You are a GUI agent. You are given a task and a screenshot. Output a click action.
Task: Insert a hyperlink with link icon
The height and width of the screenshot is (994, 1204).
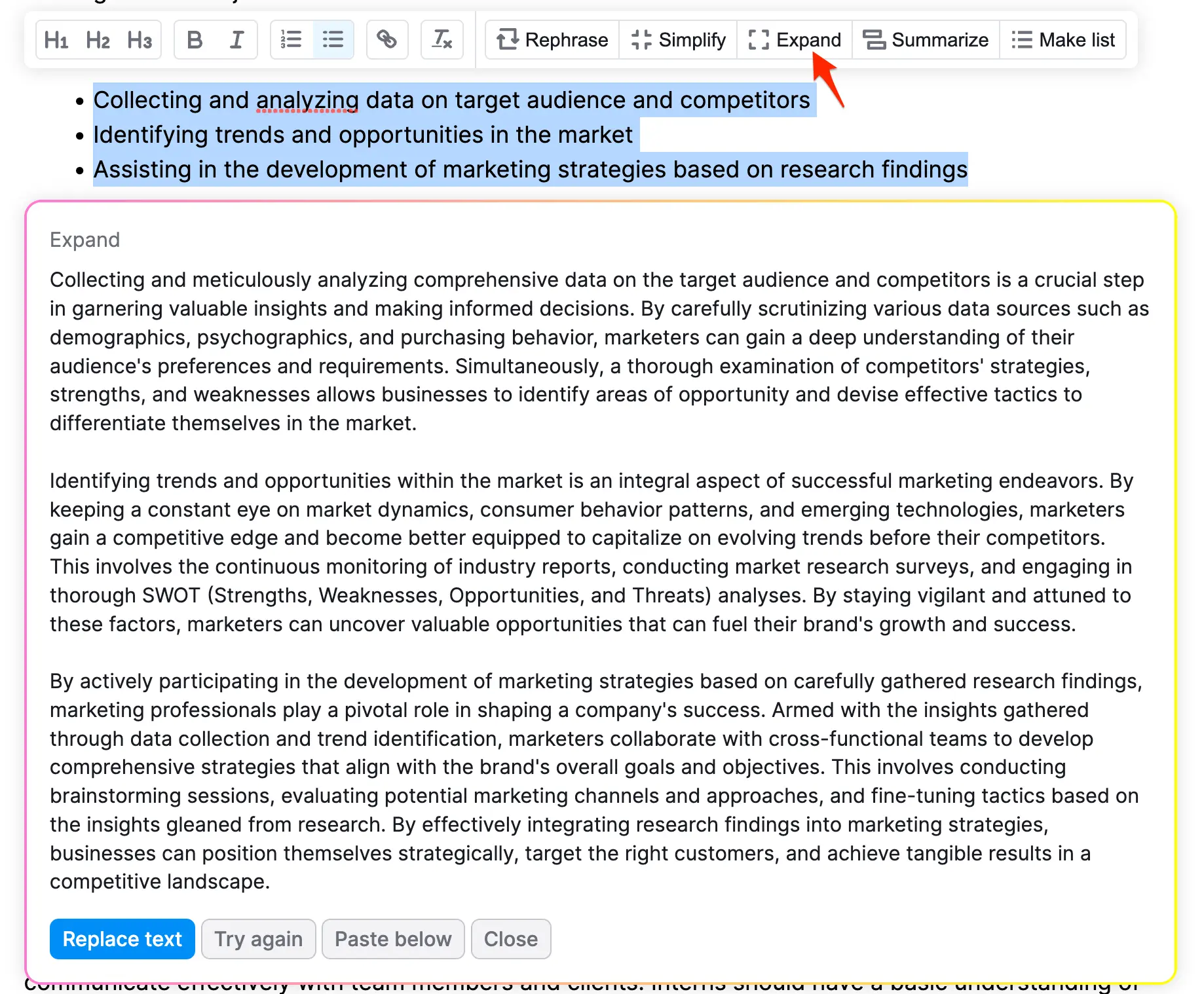[x=386, y=40]
